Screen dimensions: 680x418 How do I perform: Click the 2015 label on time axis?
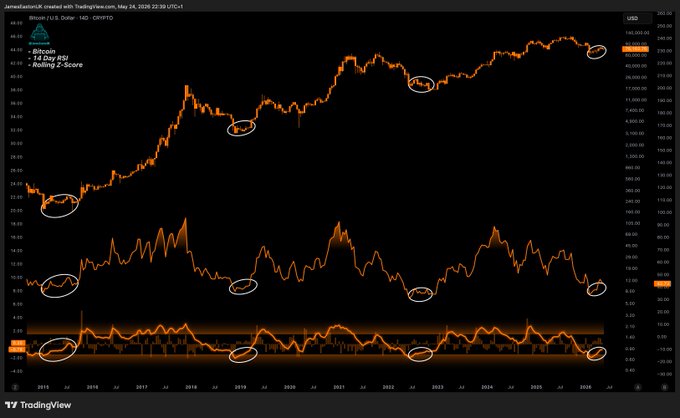[43, 387]
